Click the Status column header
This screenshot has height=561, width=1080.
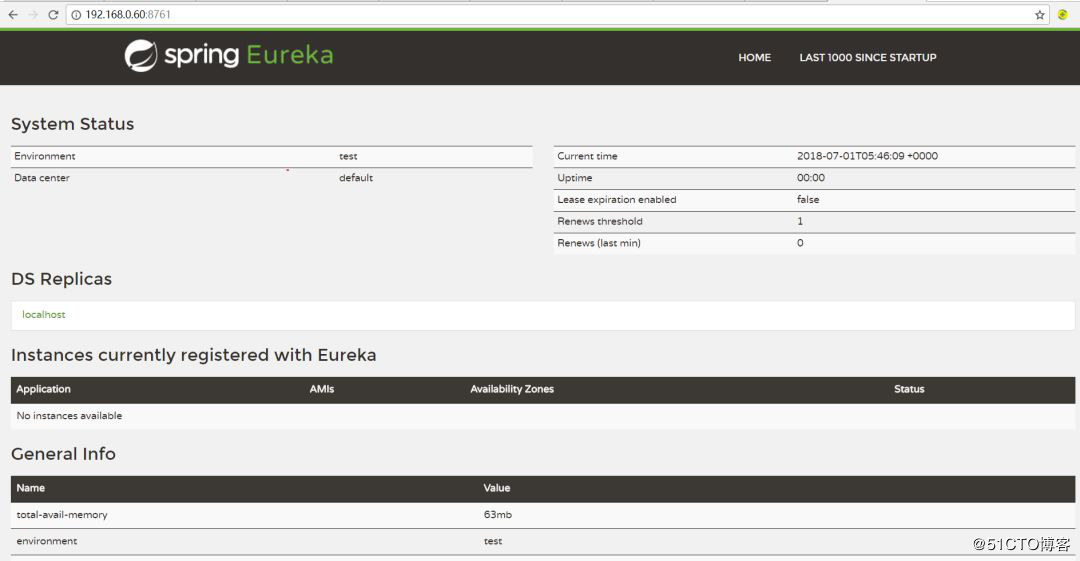tap(909, 389)
